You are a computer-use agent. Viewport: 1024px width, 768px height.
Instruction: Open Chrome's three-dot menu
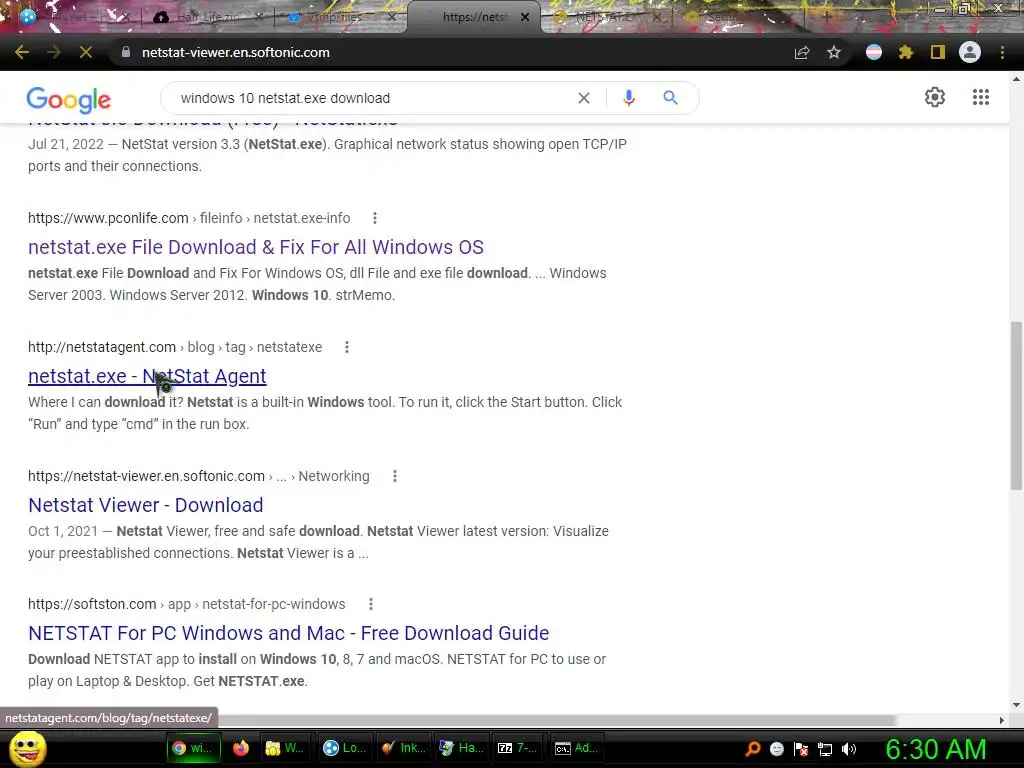(x=1002, y=52)
